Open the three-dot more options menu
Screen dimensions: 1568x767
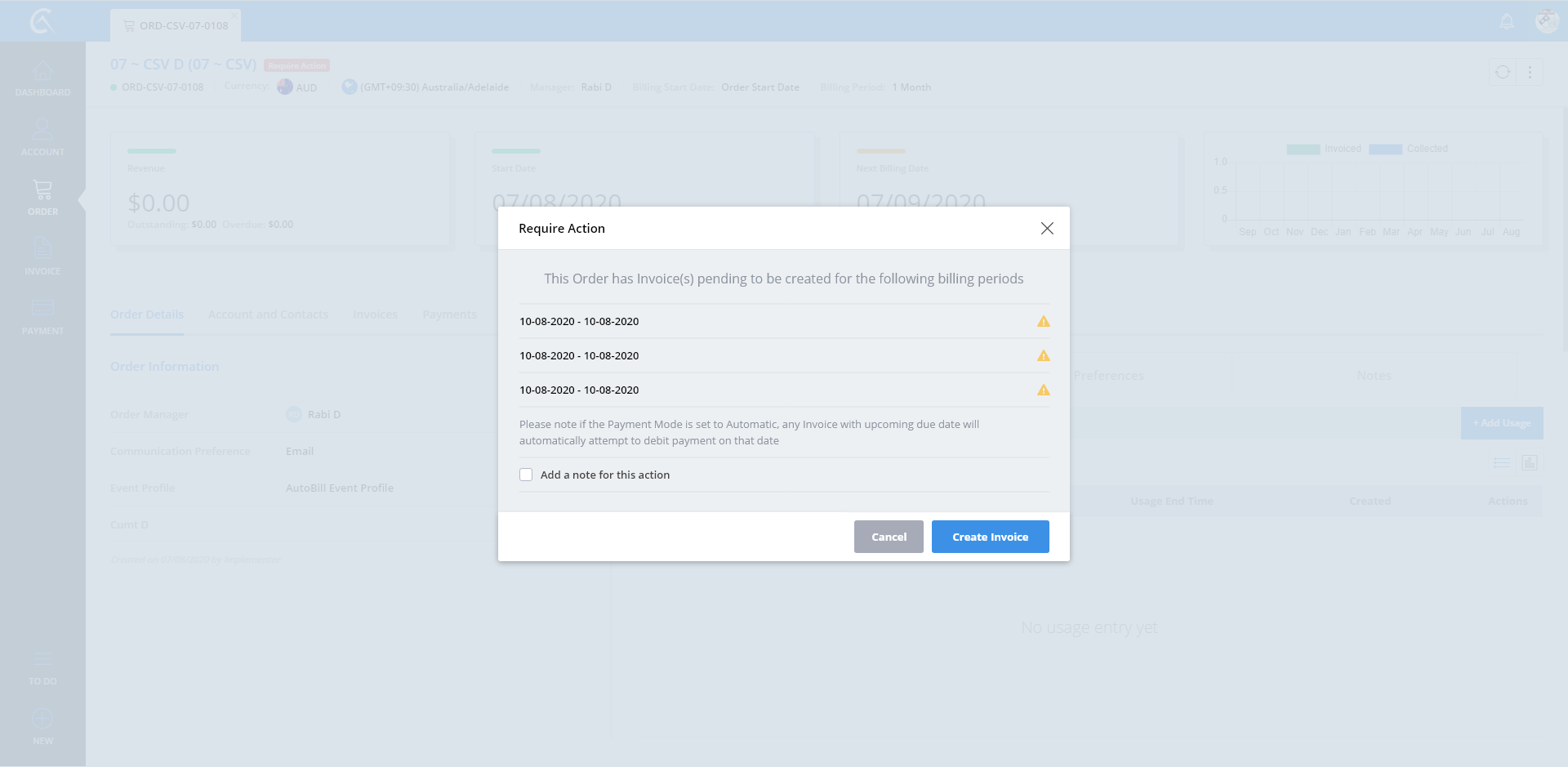point(1530,72)
